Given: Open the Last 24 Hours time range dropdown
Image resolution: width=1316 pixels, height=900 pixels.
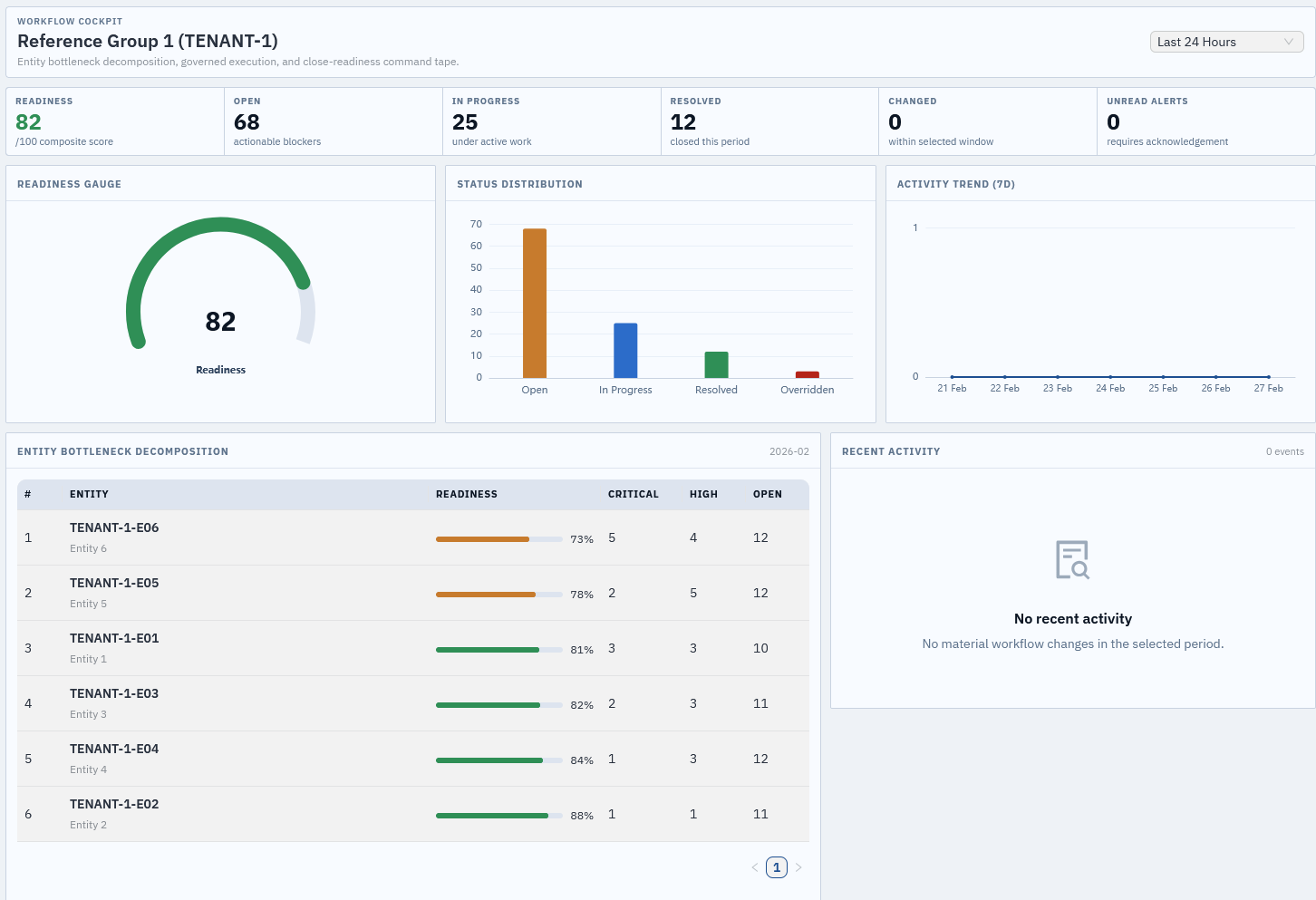Looking at the screenshot, I should click(x=1214, y=42).
